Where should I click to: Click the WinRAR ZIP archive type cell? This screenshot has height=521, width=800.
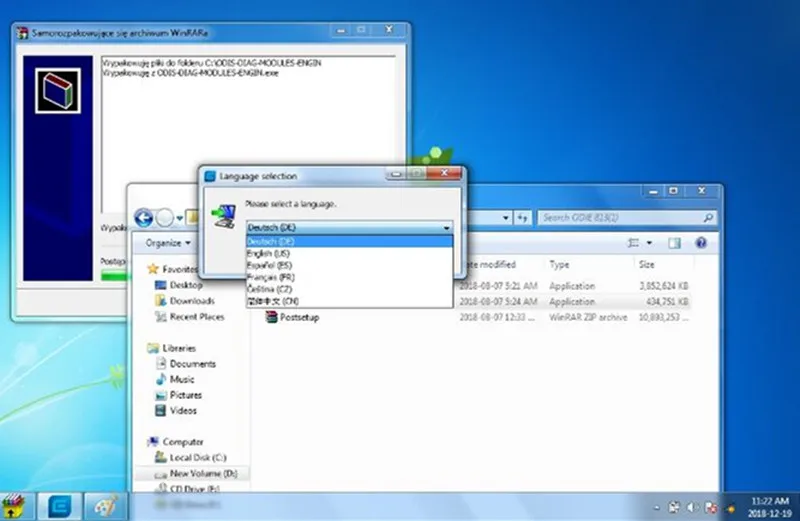(588, 317)
